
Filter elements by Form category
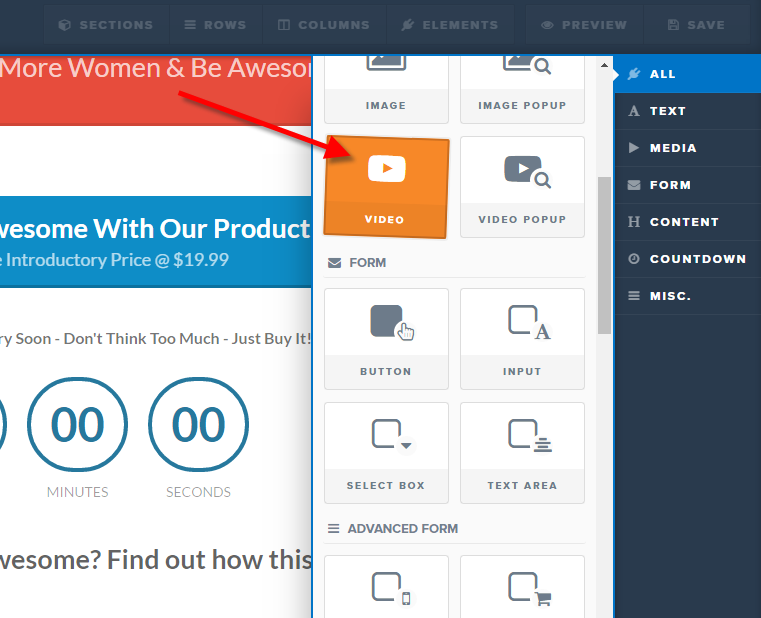click(x=688, y=185)
